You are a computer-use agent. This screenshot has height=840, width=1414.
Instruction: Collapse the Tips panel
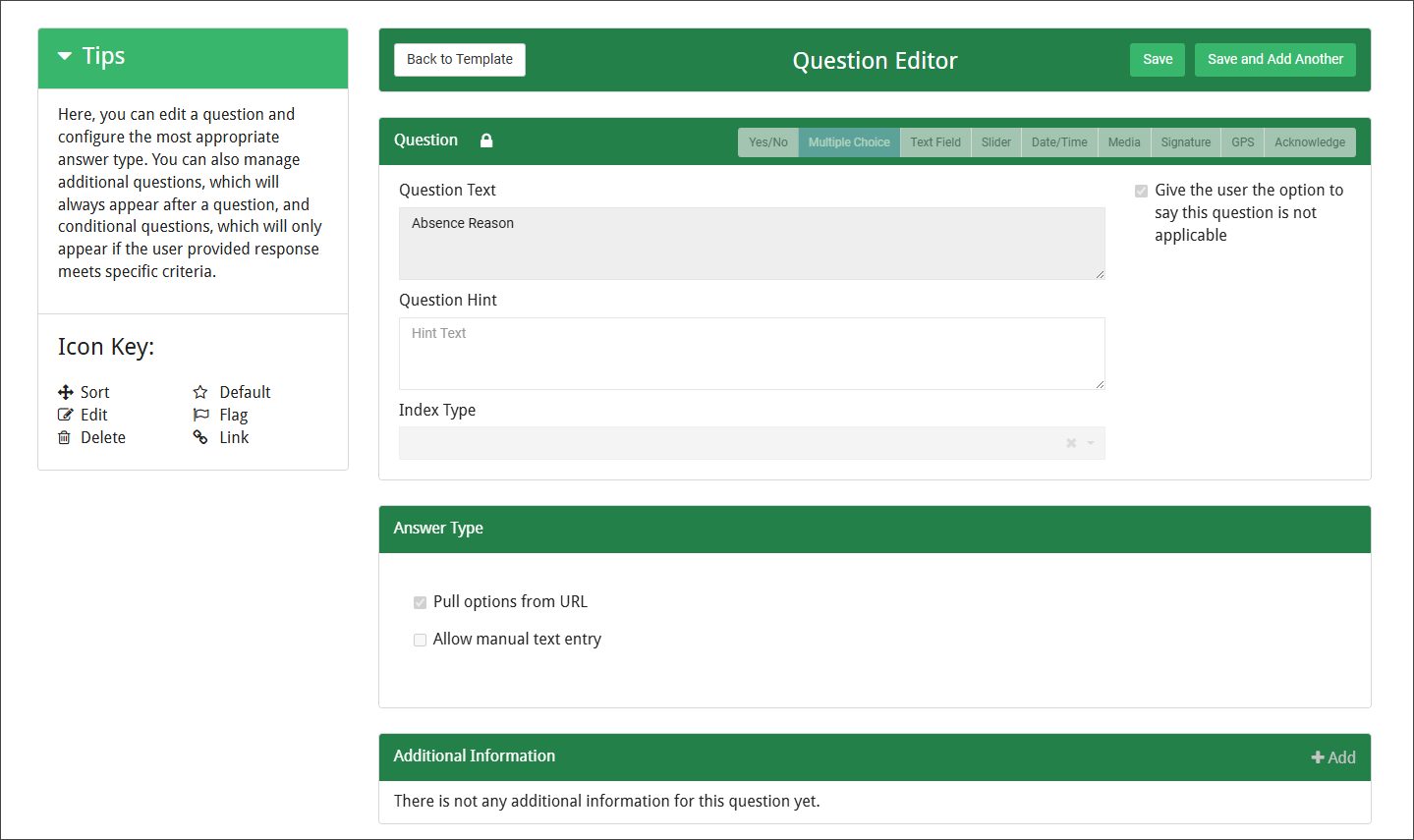pyautogui.click(x=64, y=56)
